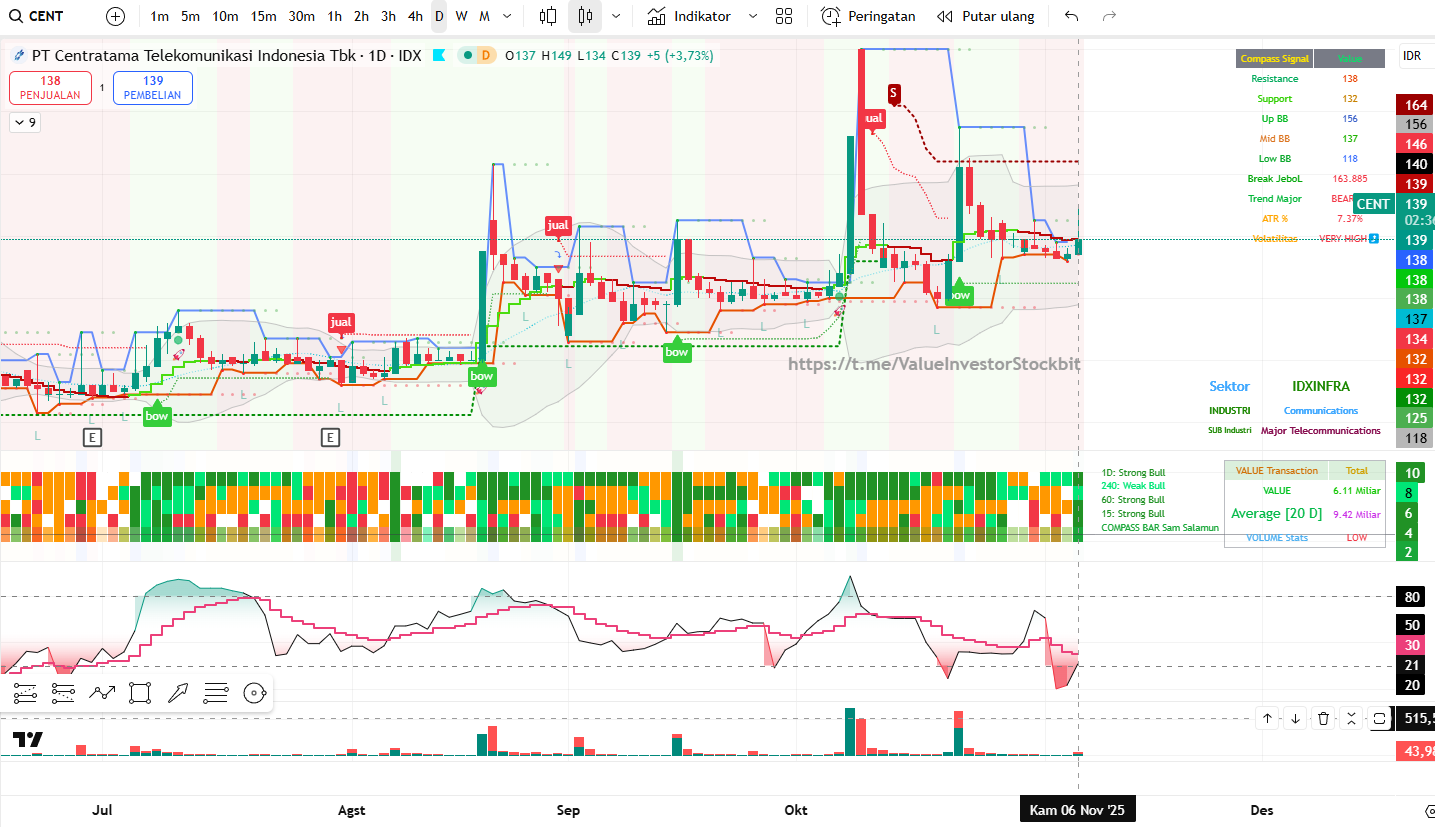Choose the 2h timeframe
The height and width of the screenshot is (827, 1435).
coord(361,16)
